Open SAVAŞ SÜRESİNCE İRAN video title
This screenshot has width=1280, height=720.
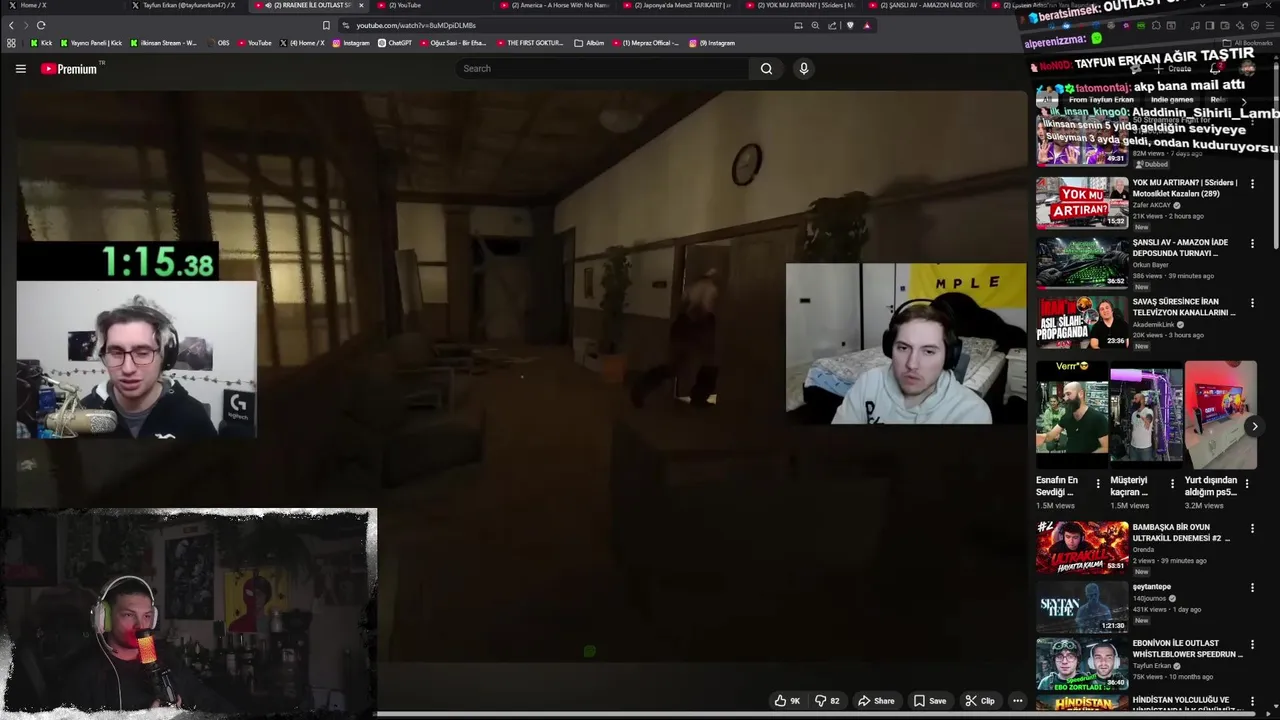pyautogui.click(x=1184, y=307)
